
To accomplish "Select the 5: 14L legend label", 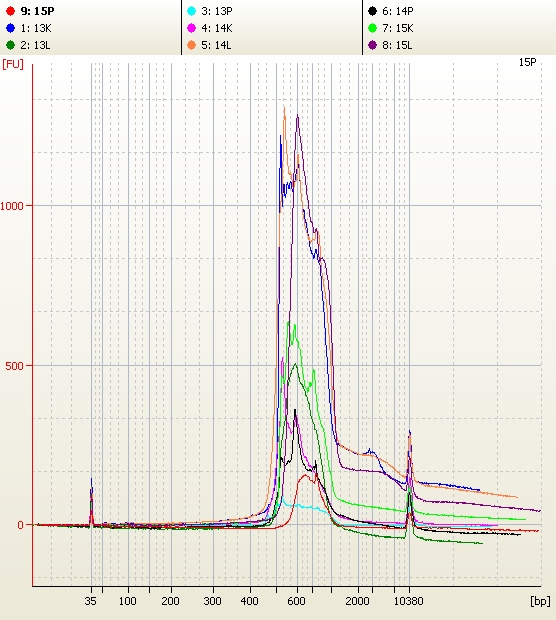I will [216, 45].
